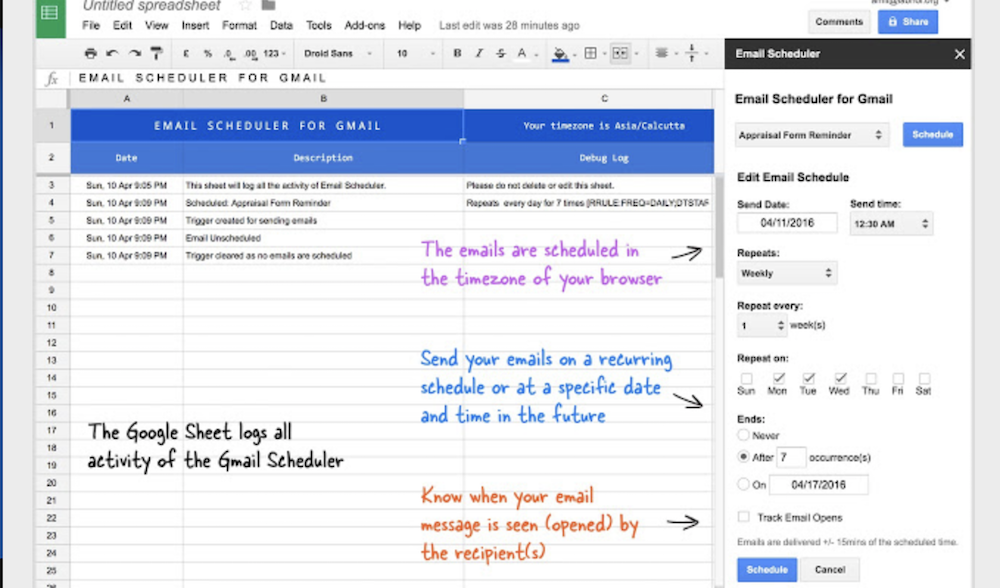Viewport: 1000px width, 588px height.
Task: Uncheck Monday in Repeat on
Action: 778,378
